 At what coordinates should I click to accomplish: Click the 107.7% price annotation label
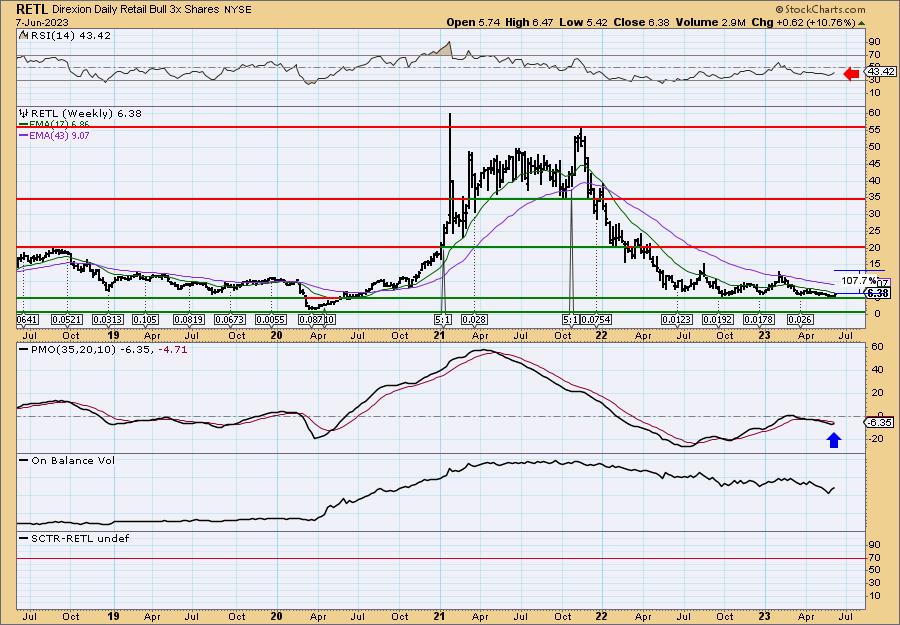click(859, 281)
